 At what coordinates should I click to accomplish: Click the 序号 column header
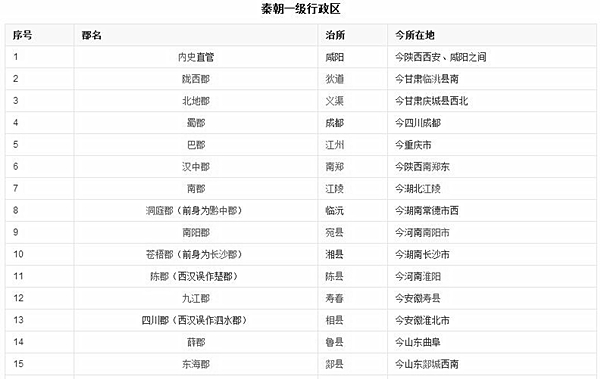click(x=22, y=35)
